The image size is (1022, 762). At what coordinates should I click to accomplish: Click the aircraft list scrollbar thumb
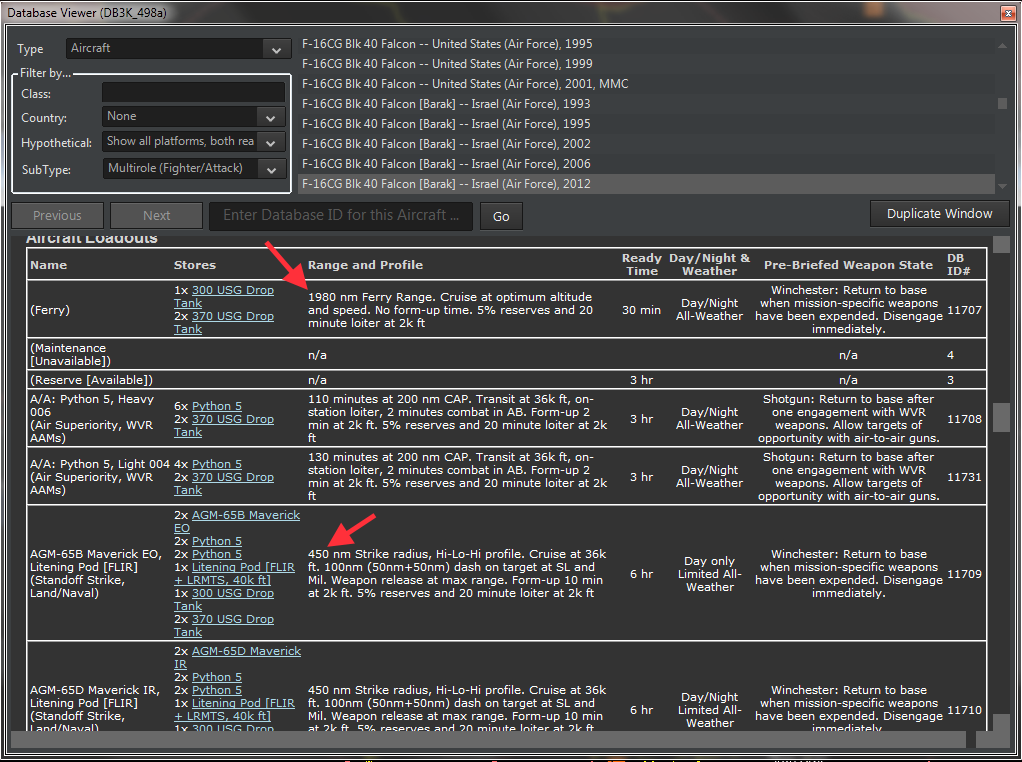(x=1002, y=104)
